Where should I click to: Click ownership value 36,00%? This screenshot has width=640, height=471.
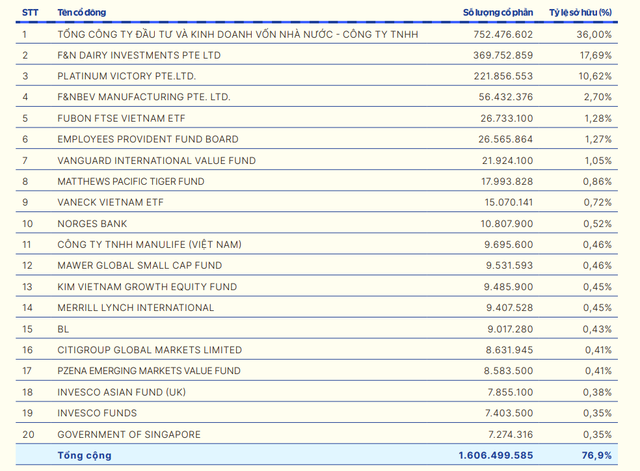click(594, 34)
